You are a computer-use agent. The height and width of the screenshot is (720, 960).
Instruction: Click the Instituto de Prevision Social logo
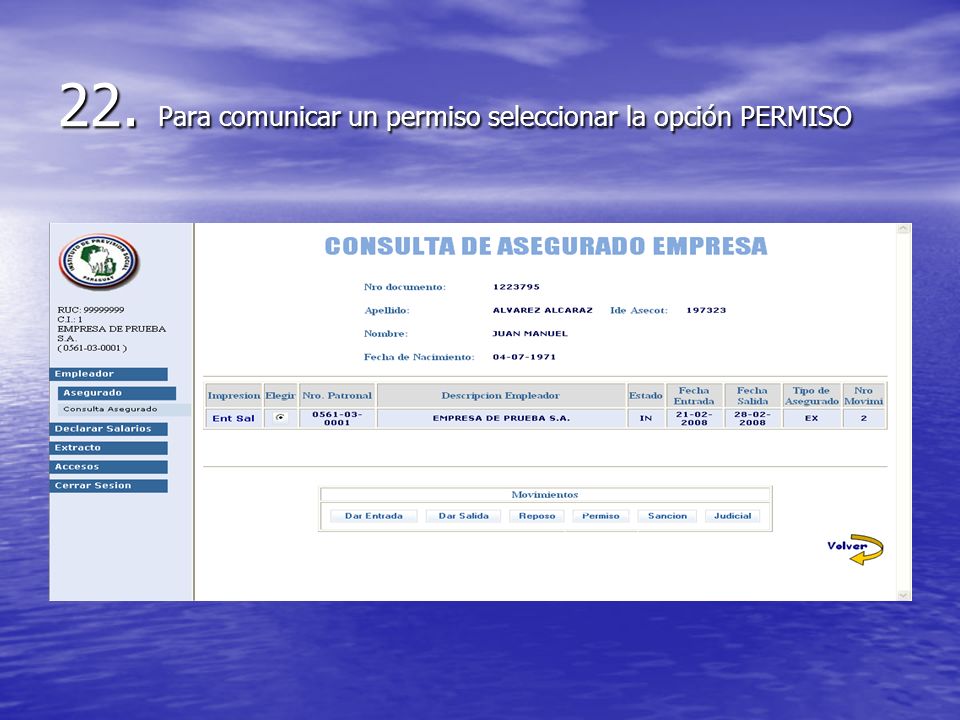99,261
